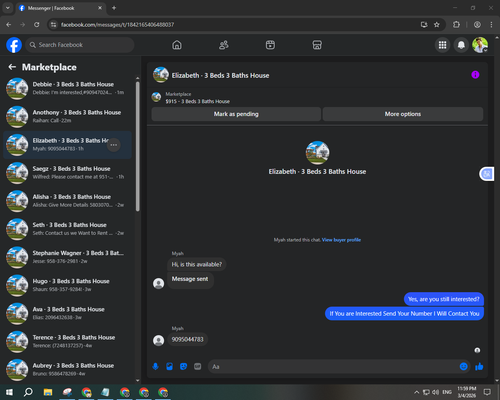Open Aubrey - 3 Beds 3 Baths conversation
The width and height of the screenshot is (500, 400).
click(68, 370)
